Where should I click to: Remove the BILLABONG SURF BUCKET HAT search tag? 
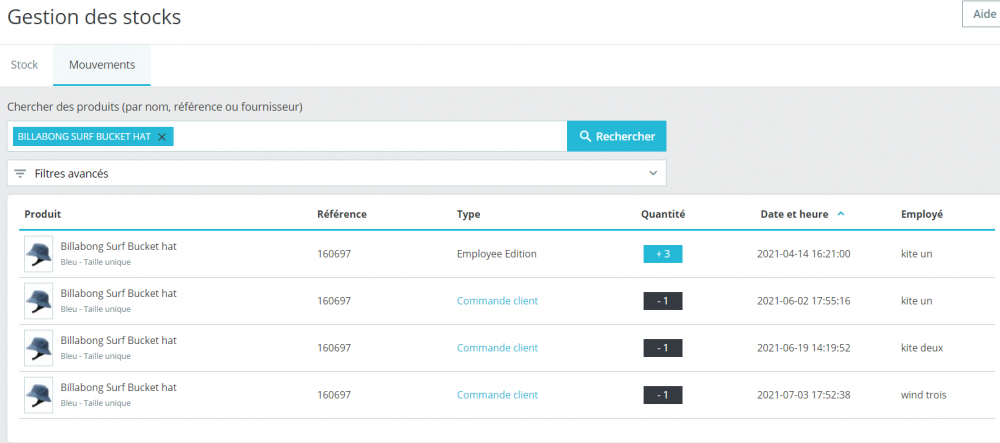pyautogui.click(x=162, y=137)
